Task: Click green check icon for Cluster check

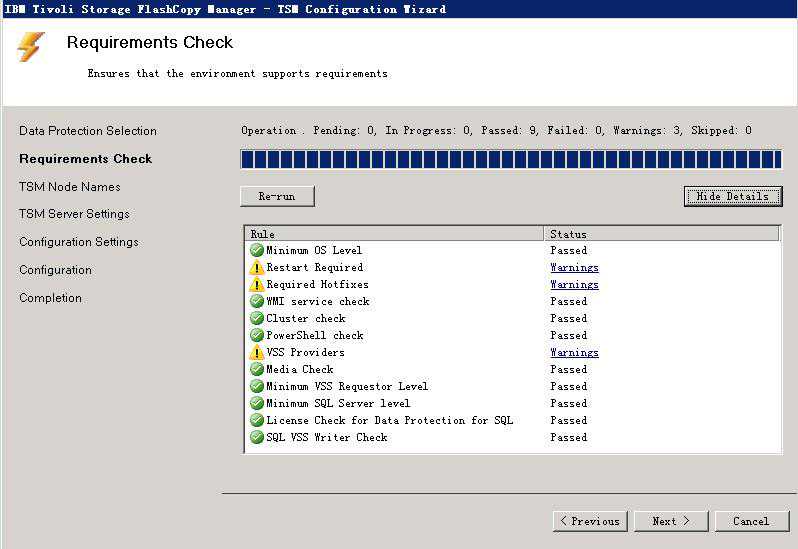Action: 257,318
